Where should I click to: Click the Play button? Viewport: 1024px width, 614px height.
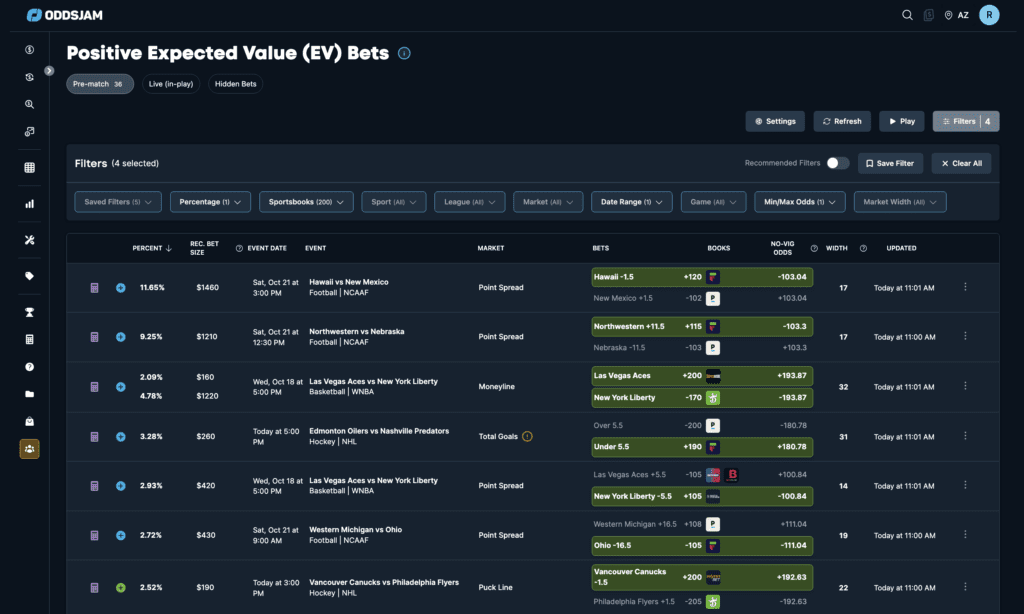901,121
